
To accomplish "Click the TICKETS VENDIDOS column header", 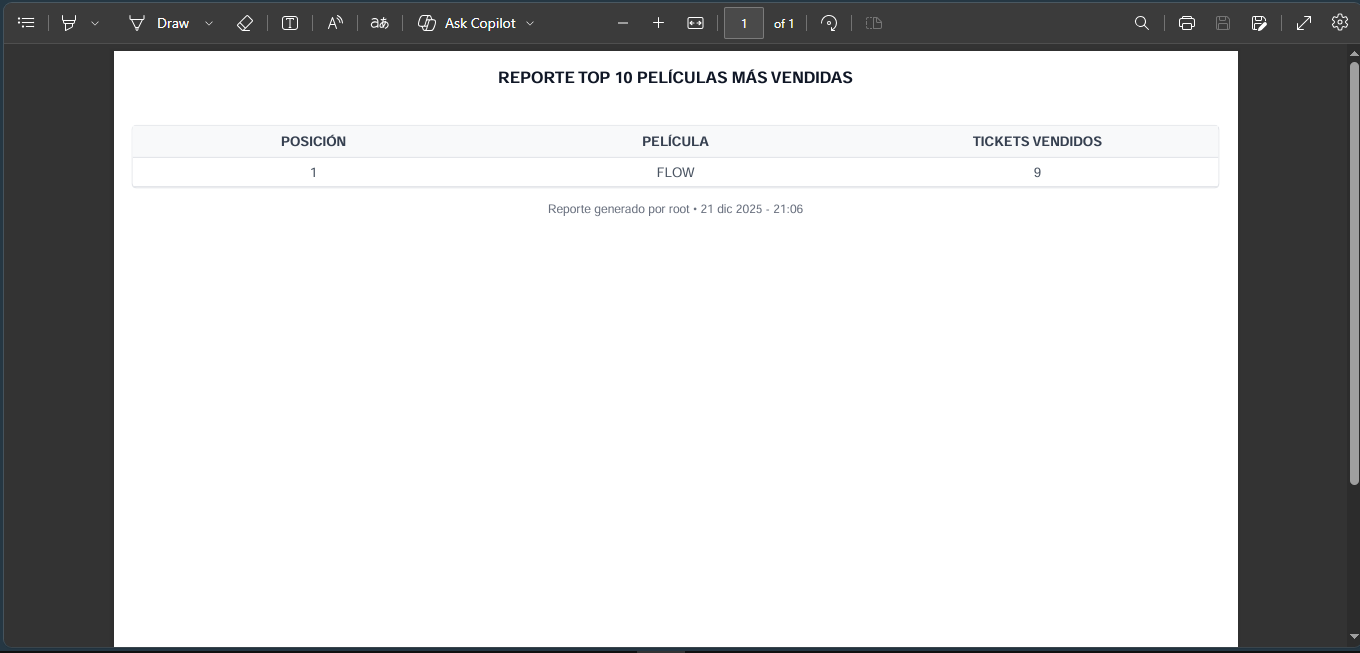I will point(1037,141).
